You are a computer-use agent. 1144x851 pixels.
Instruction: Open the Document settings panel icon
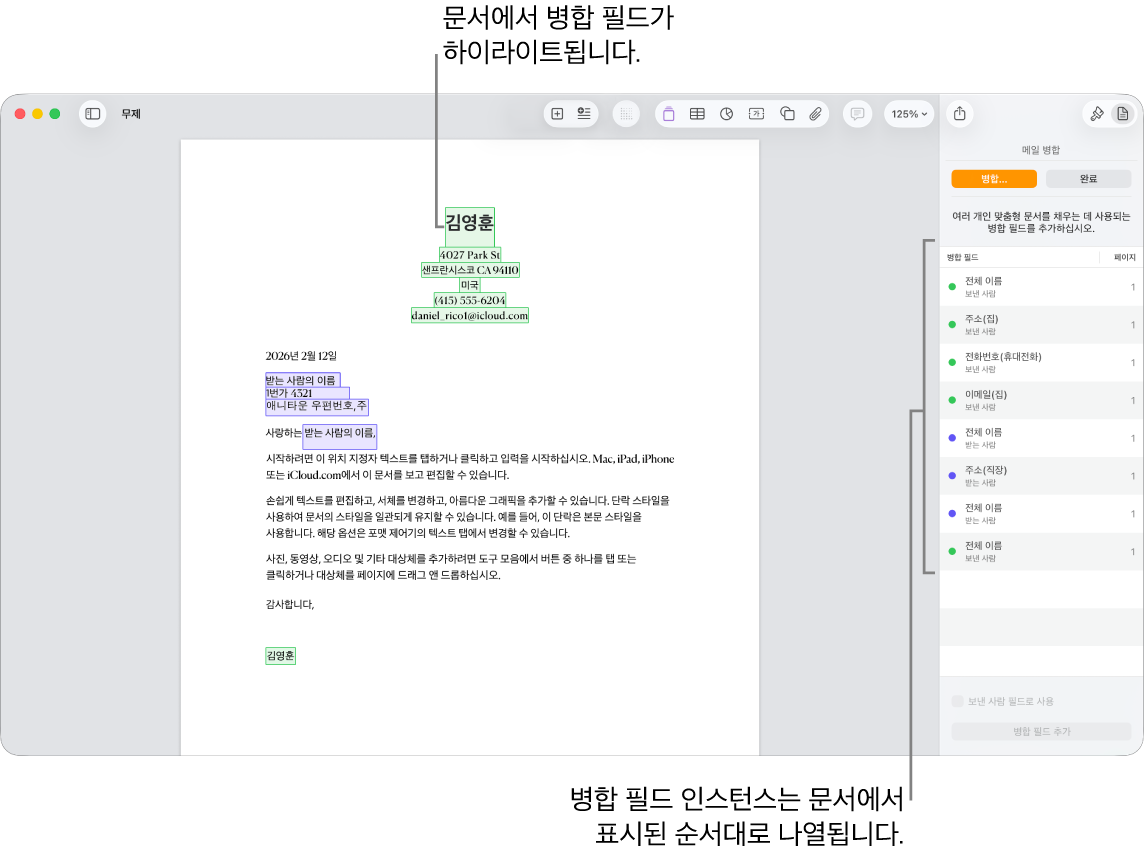tap(1123, 114)
